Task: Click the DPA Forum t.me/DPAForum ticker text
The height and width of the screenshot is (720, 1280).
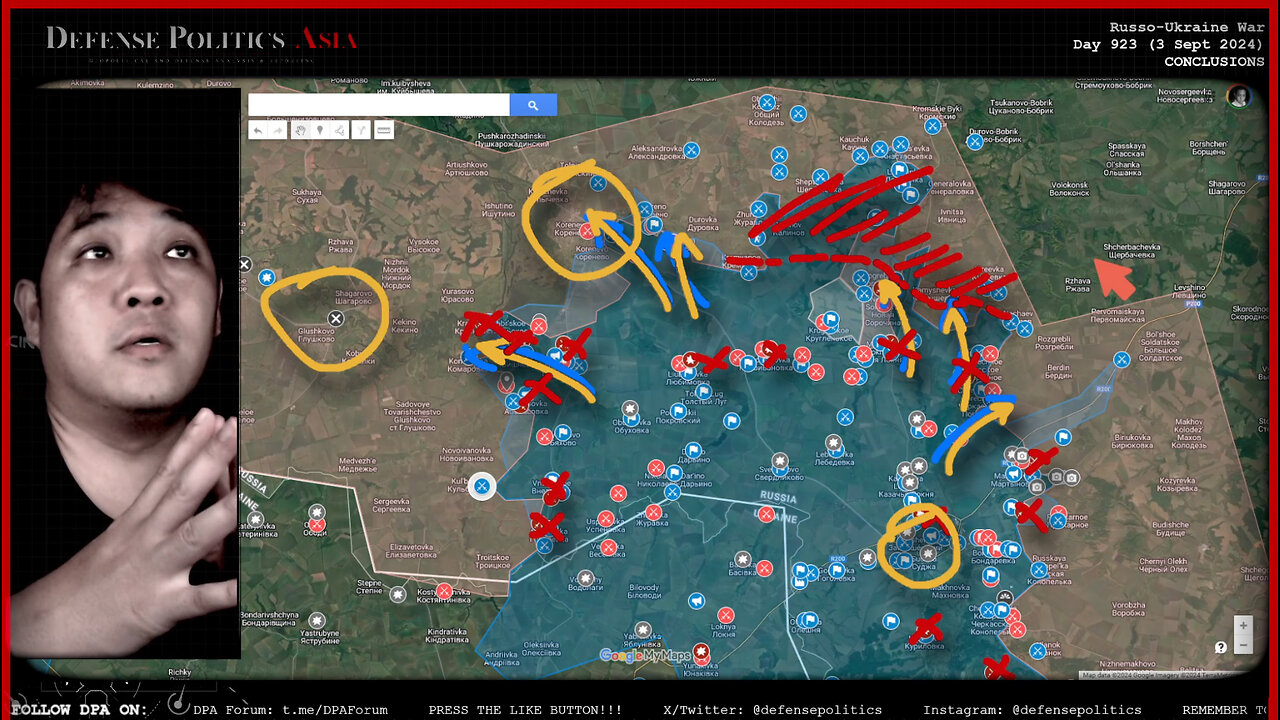Action: click(290, 710)
